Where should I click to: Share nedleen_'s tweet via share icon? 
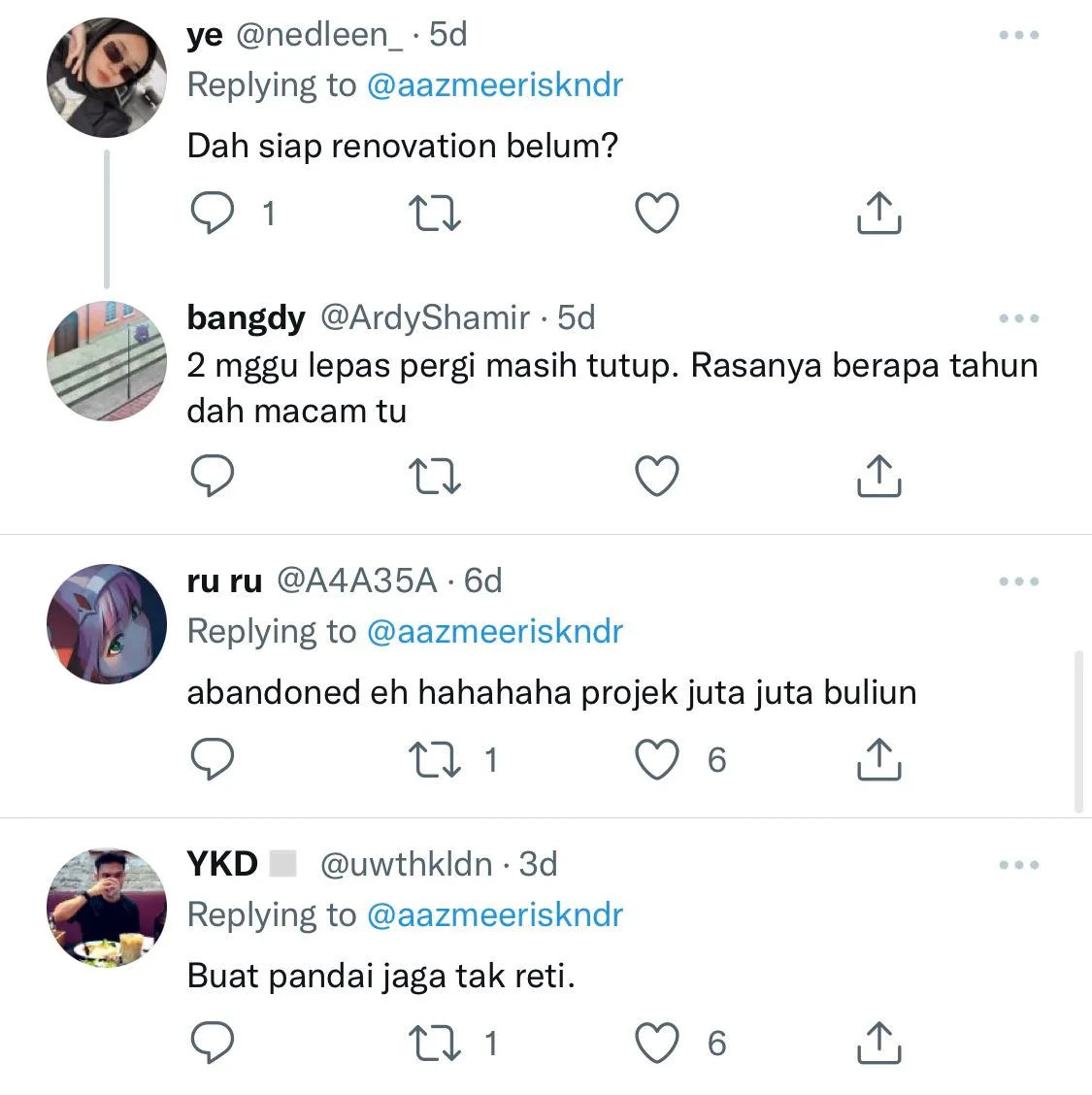coord(879,213)
